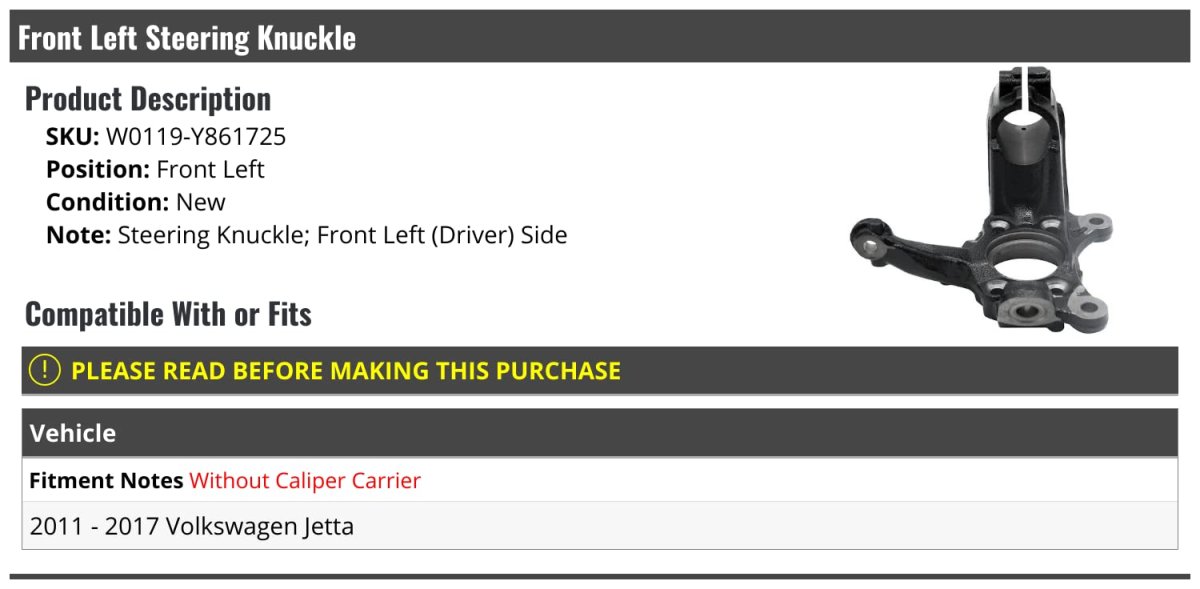Click the Position label
The image size is (1200, 589).
(x=98, y=170)
